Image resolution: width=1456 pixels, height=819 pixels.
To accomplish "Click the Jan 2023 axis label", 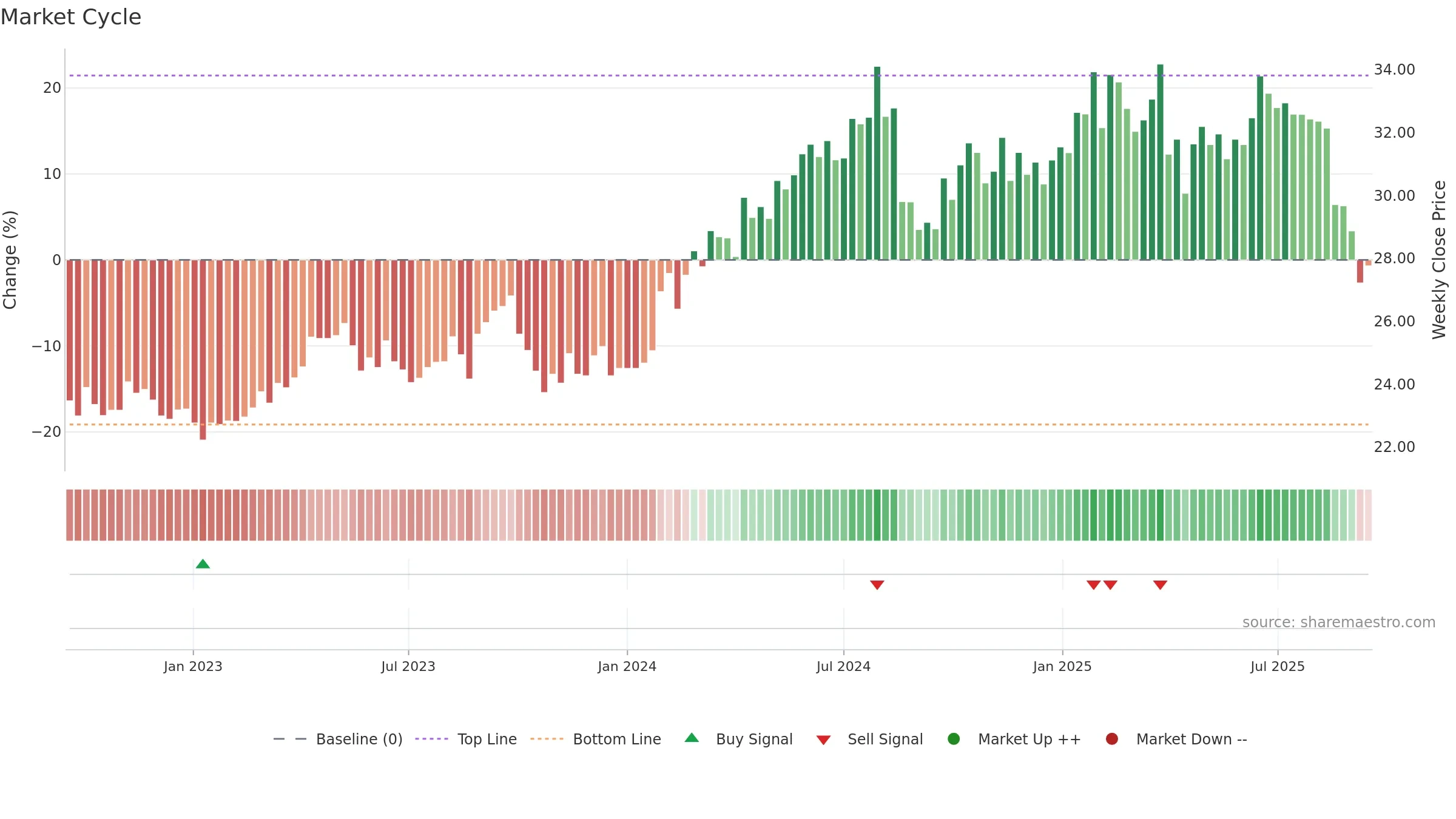I will coord(193,666).
